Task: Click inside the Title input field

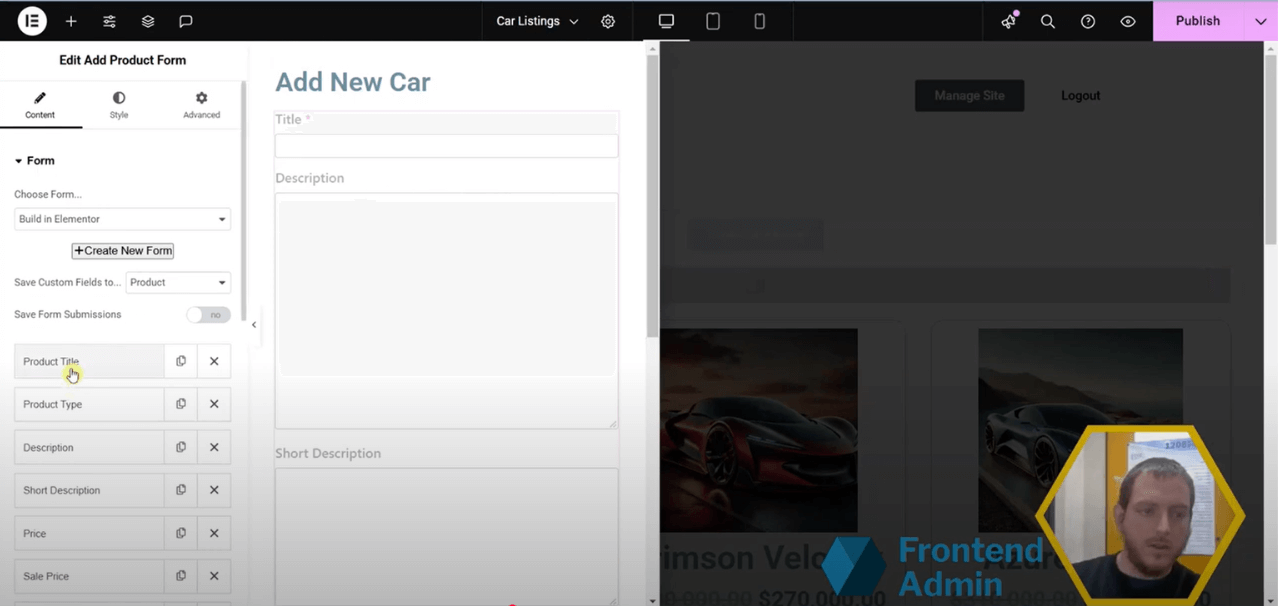Action: 445,145
